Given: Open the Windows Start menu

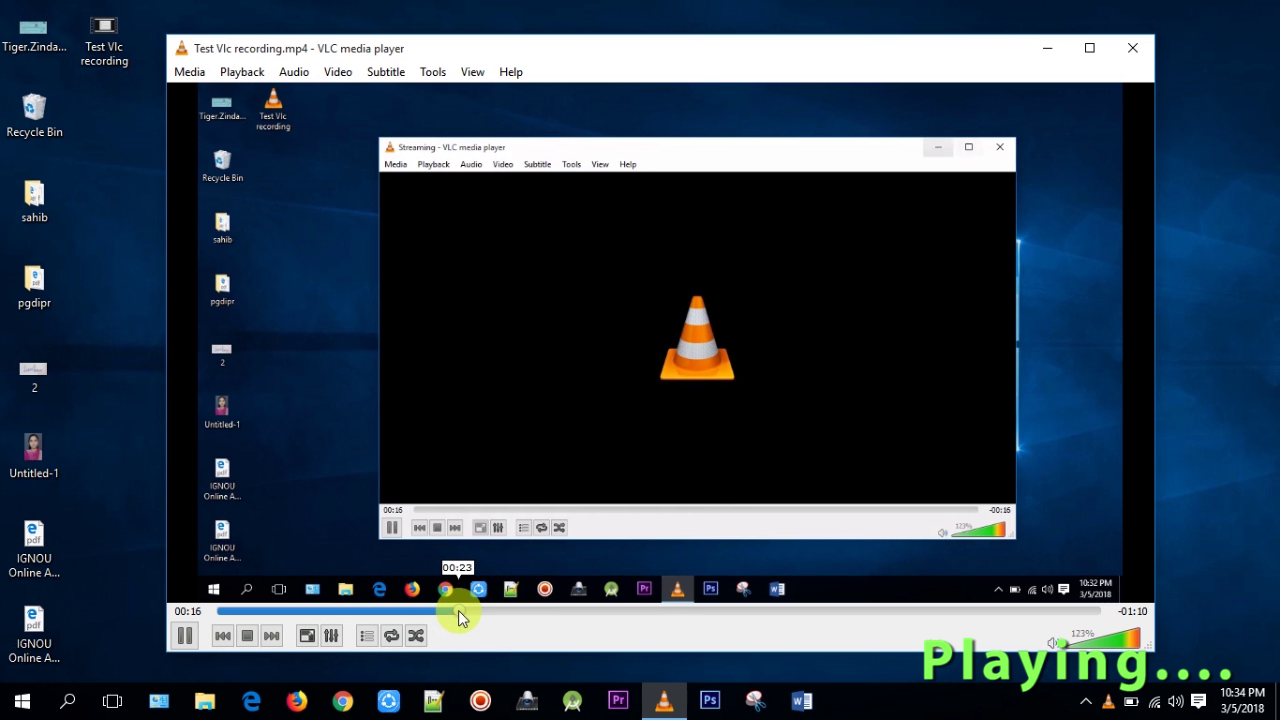Looking at the screenshot, I should (22, 701).
